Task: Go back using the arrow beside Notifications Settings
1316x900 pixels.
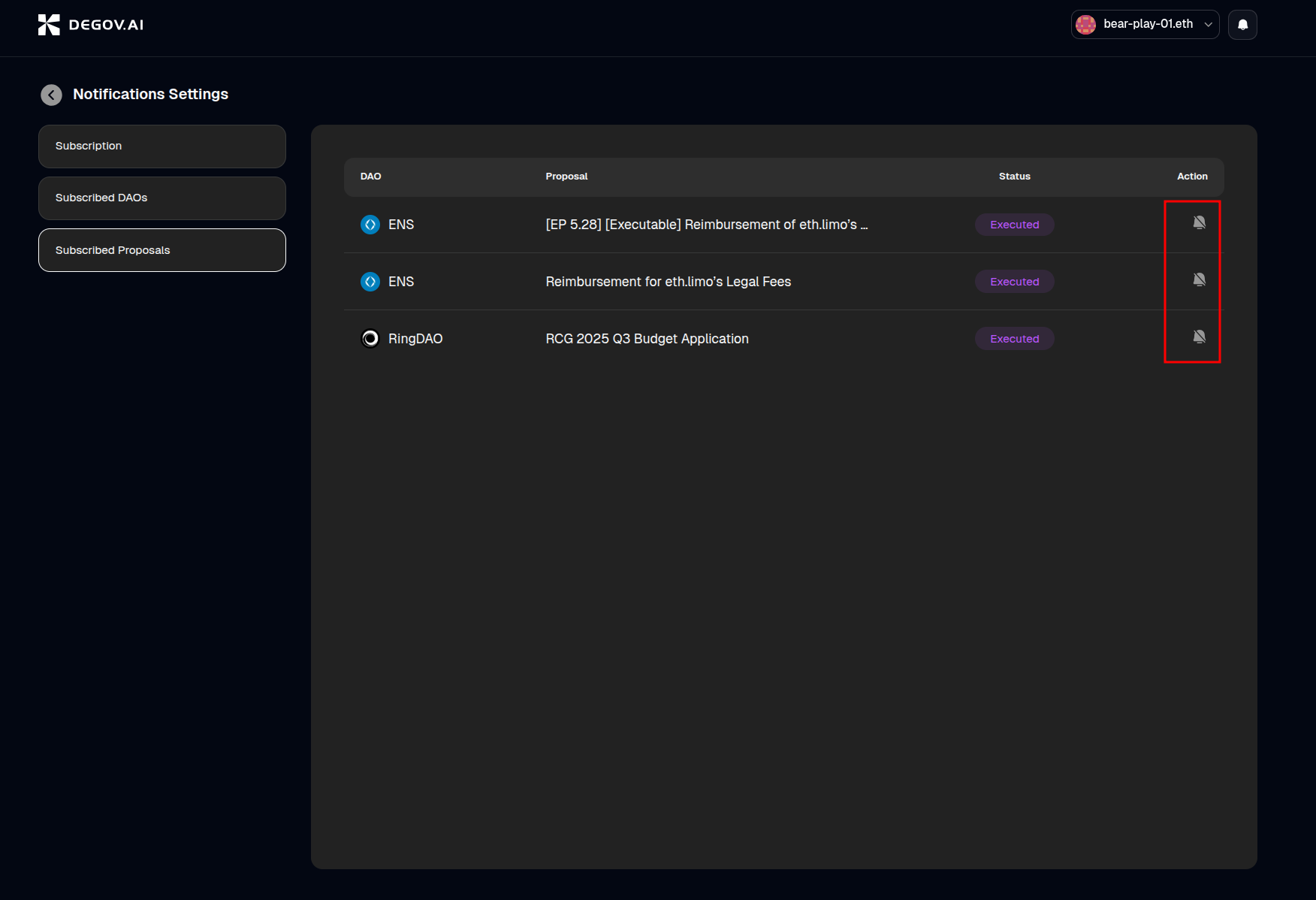Action: tap(51, 95)
